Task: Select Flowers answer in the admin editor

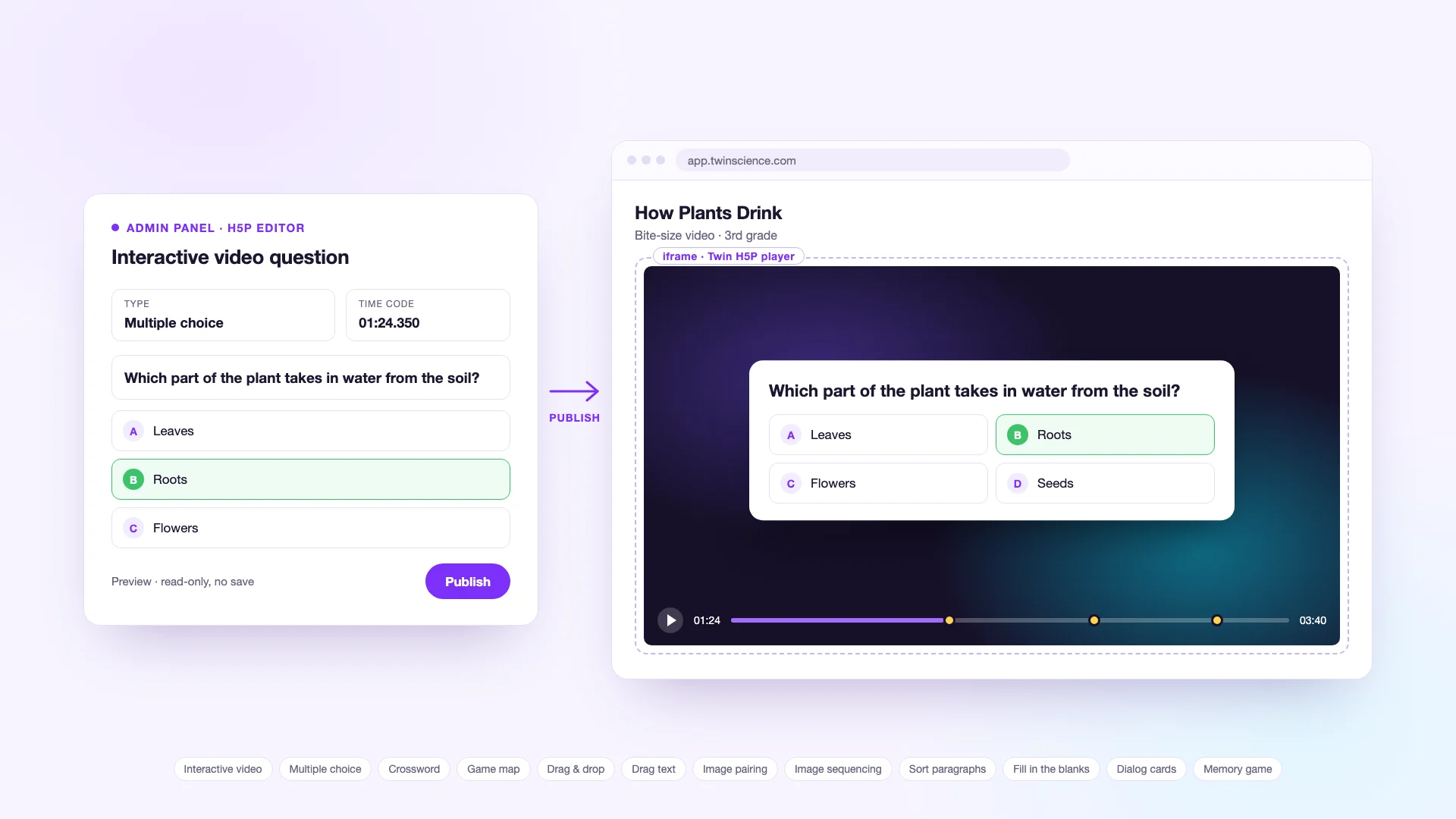Action: [x=311, y=528]
